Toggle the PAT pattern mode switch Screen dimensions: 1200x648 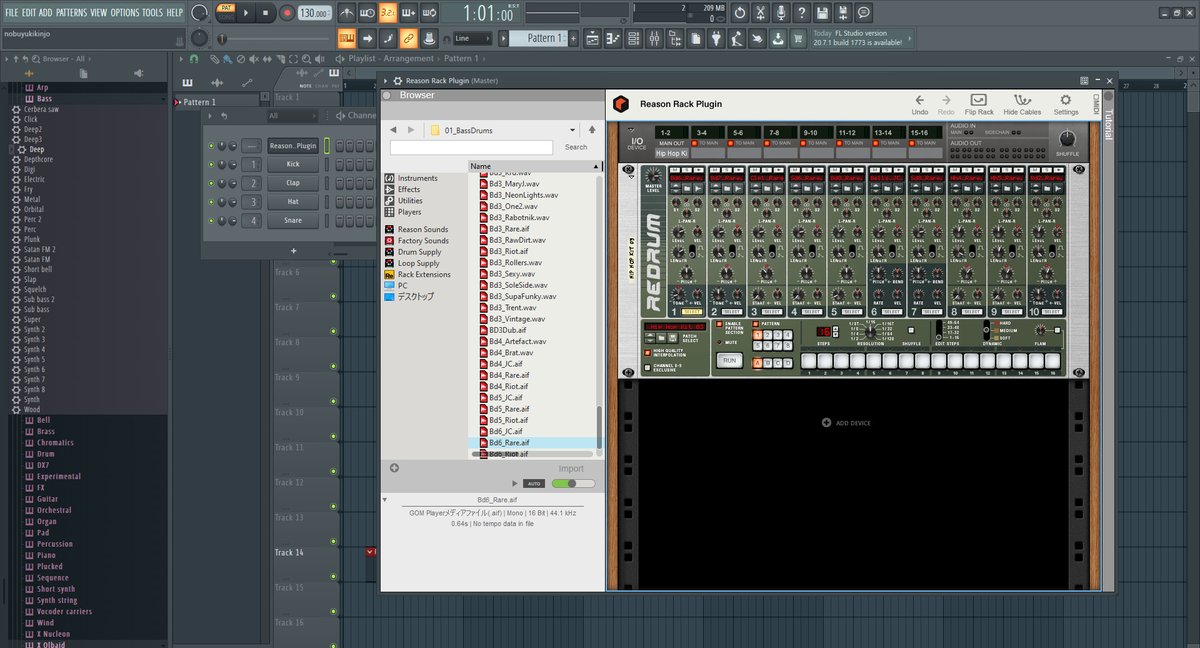click(x=226, y=8)
